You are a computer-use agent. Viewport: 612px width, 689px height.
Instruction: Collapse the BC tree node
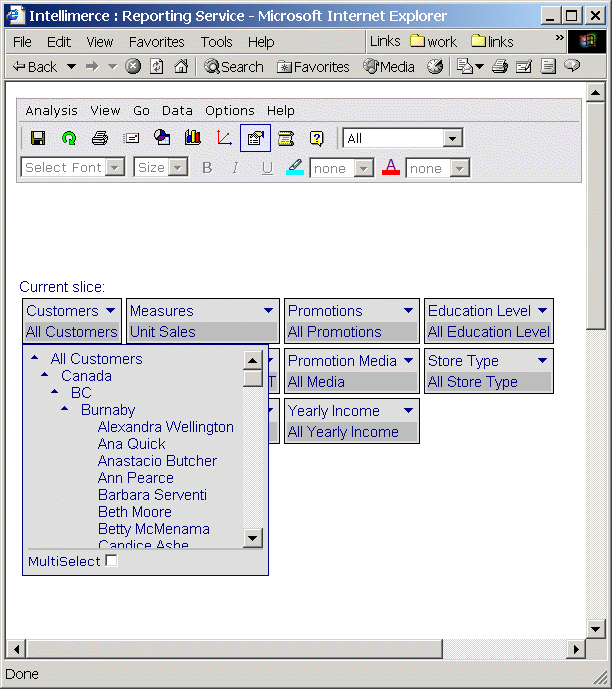[54, 391]
